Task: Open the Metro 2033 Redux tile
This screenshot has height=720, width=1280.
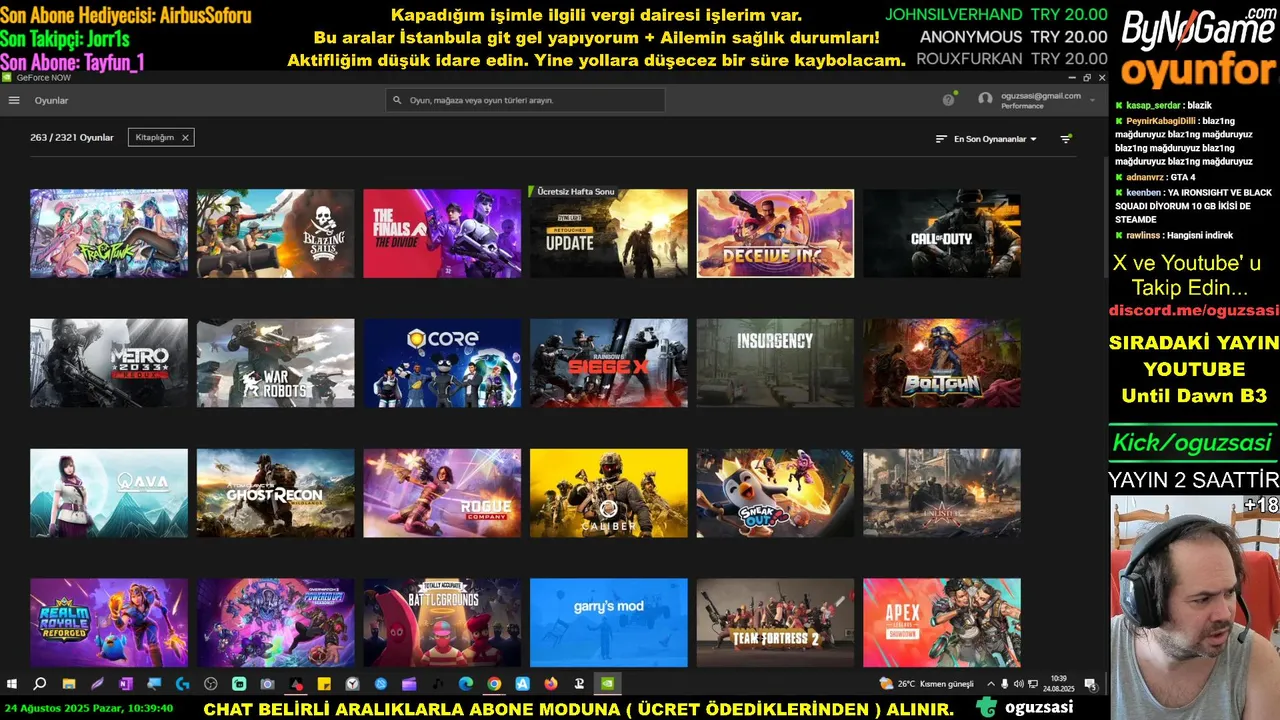Action: tap(109, 363)
